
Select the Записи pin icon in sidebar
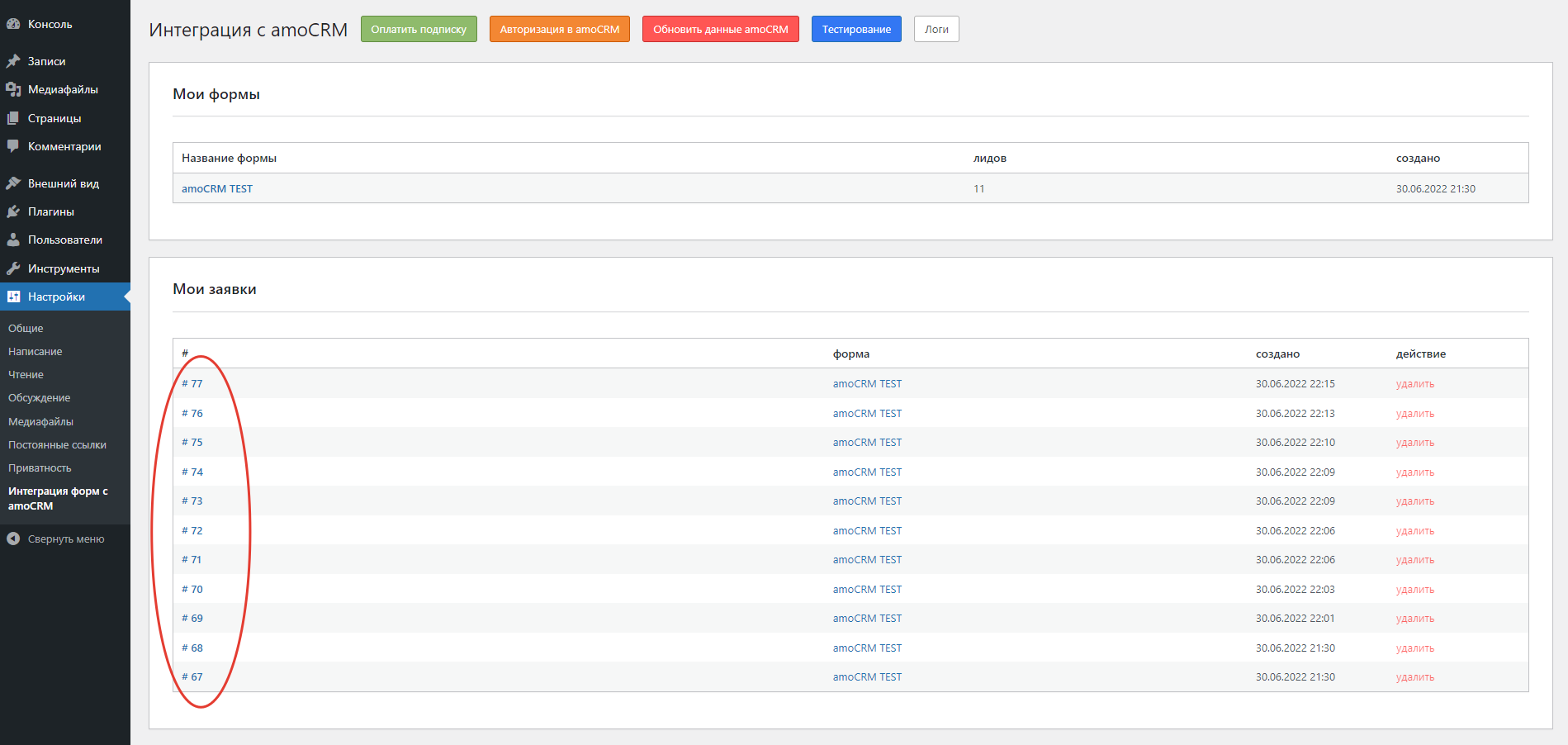point(13,60)
